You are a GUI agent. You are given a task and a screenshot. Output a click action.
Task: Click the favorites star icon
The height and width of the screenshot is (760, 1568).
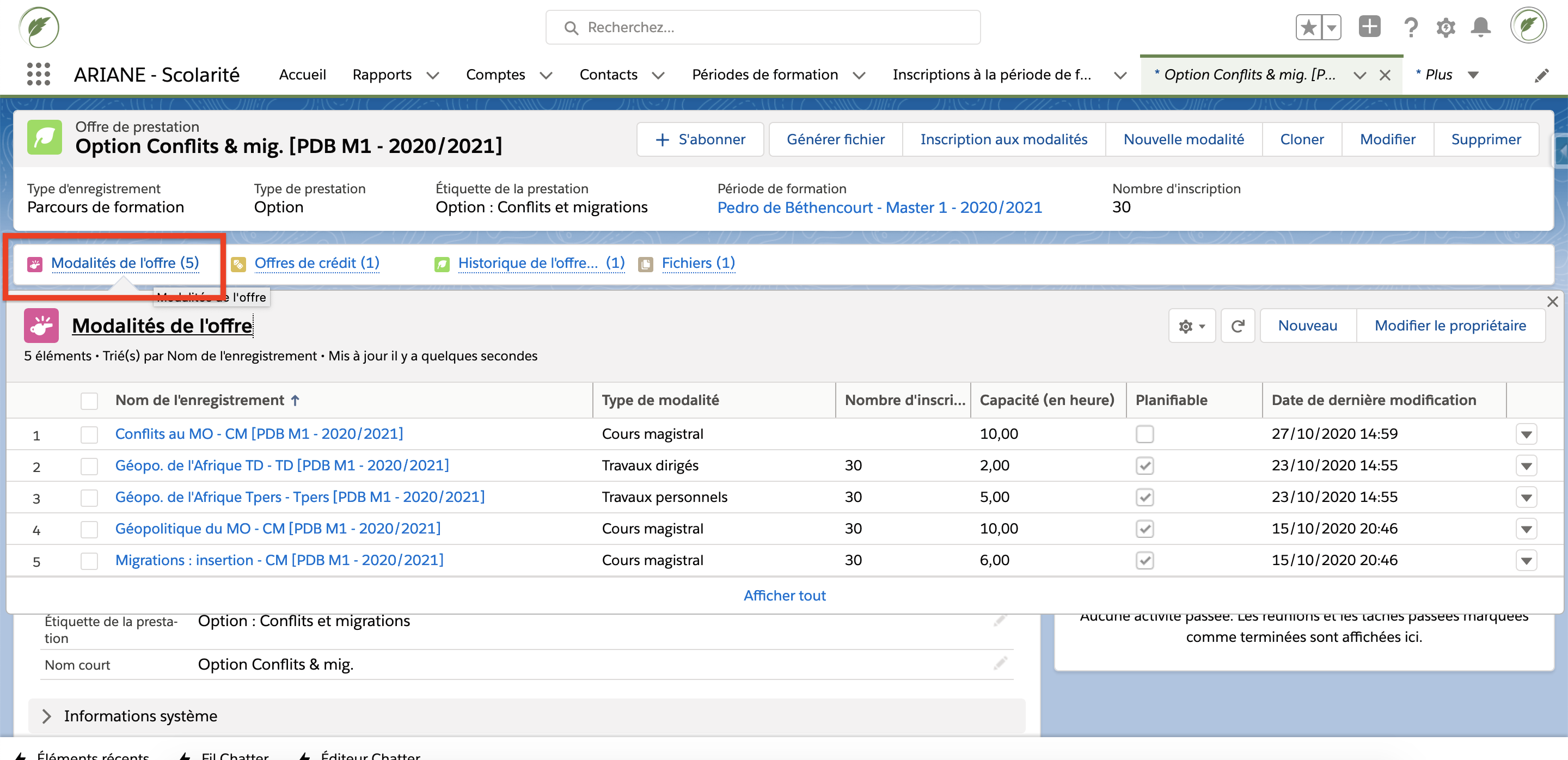point(1309,27)
